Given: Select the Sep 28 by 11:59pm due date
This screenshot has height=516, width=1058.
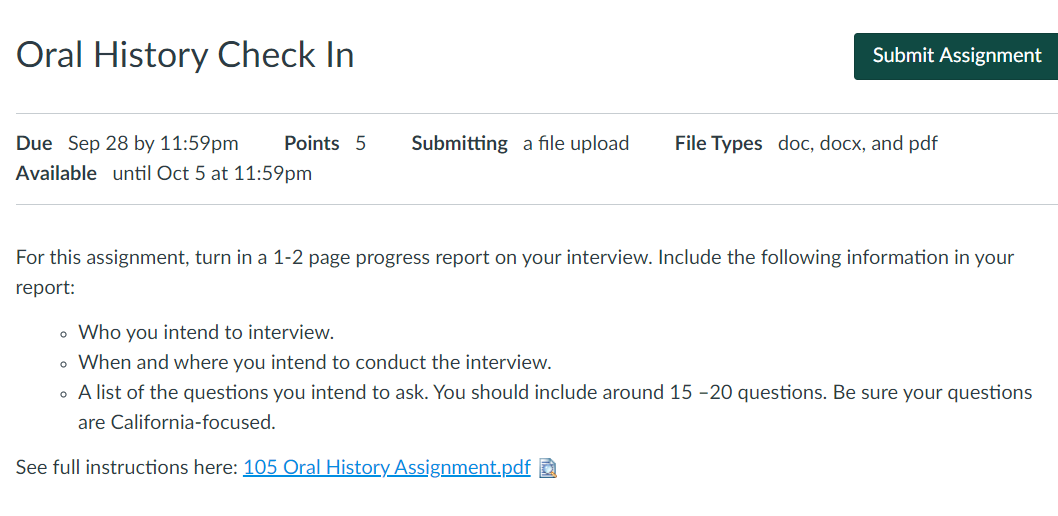Looking at the screenshot, I should click(153, 144).
